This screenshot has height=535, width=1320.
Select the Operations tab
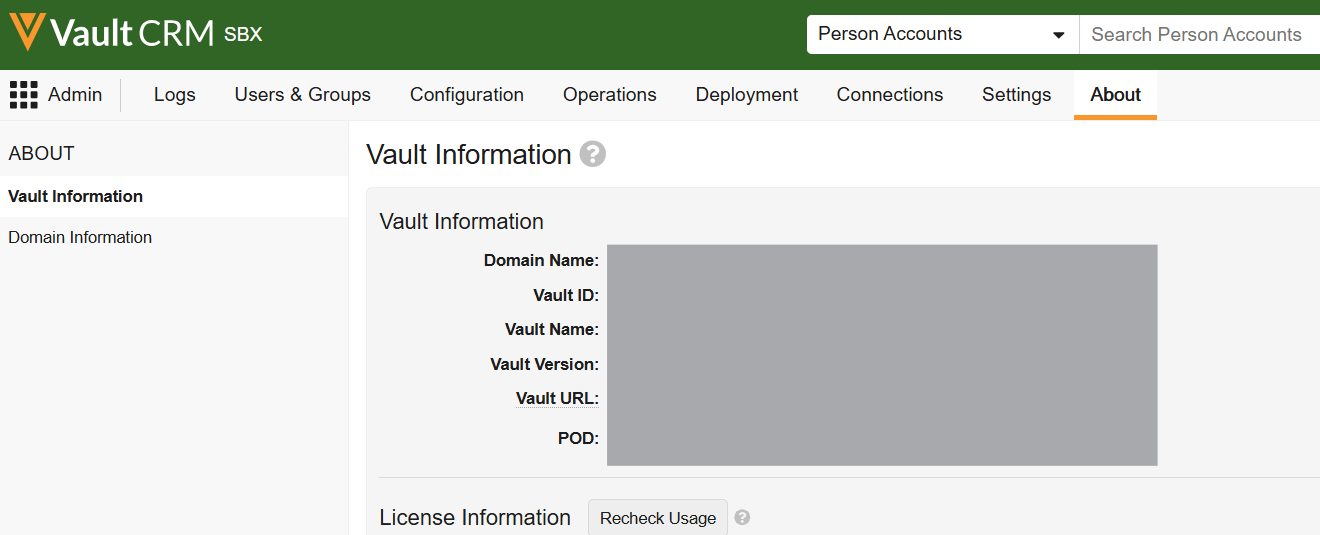[x=609, y=95]
